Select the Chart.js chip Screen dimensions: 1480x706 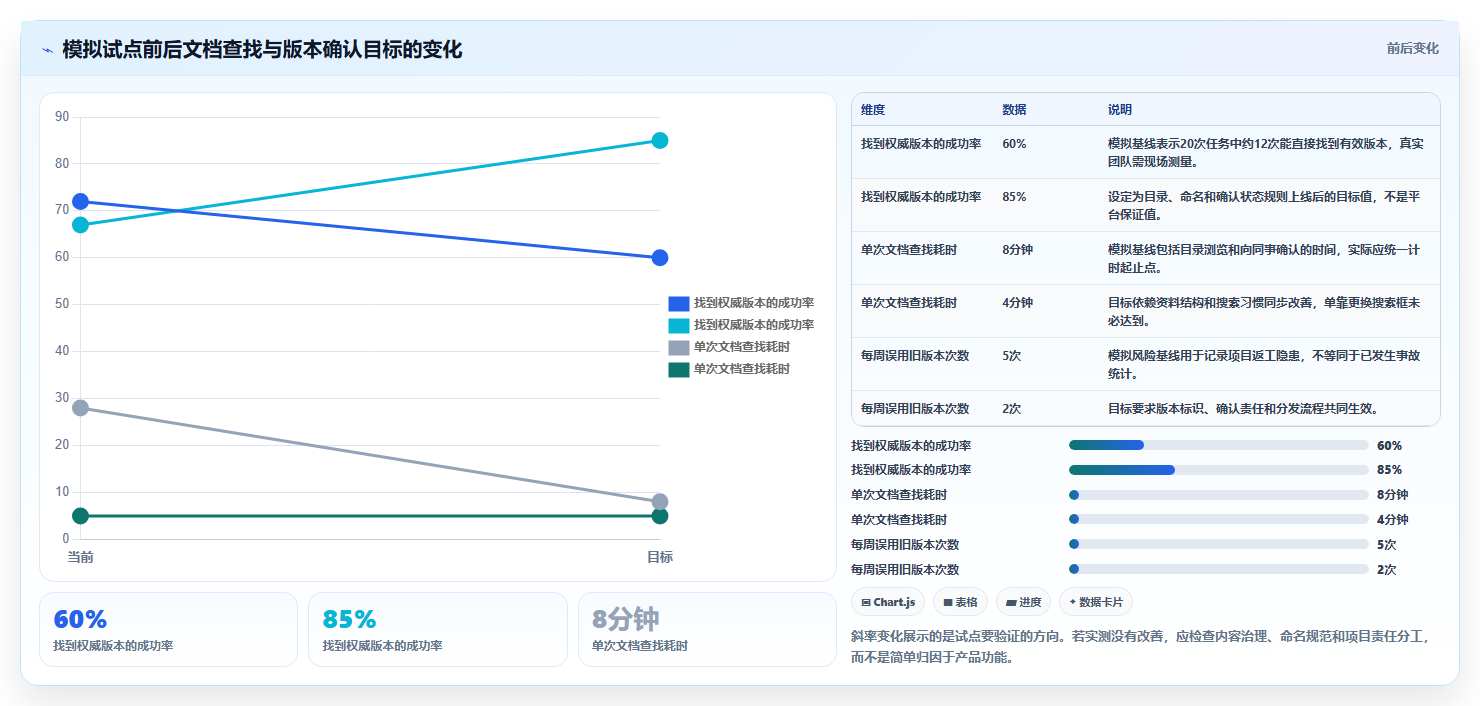[x=888, y=602]
